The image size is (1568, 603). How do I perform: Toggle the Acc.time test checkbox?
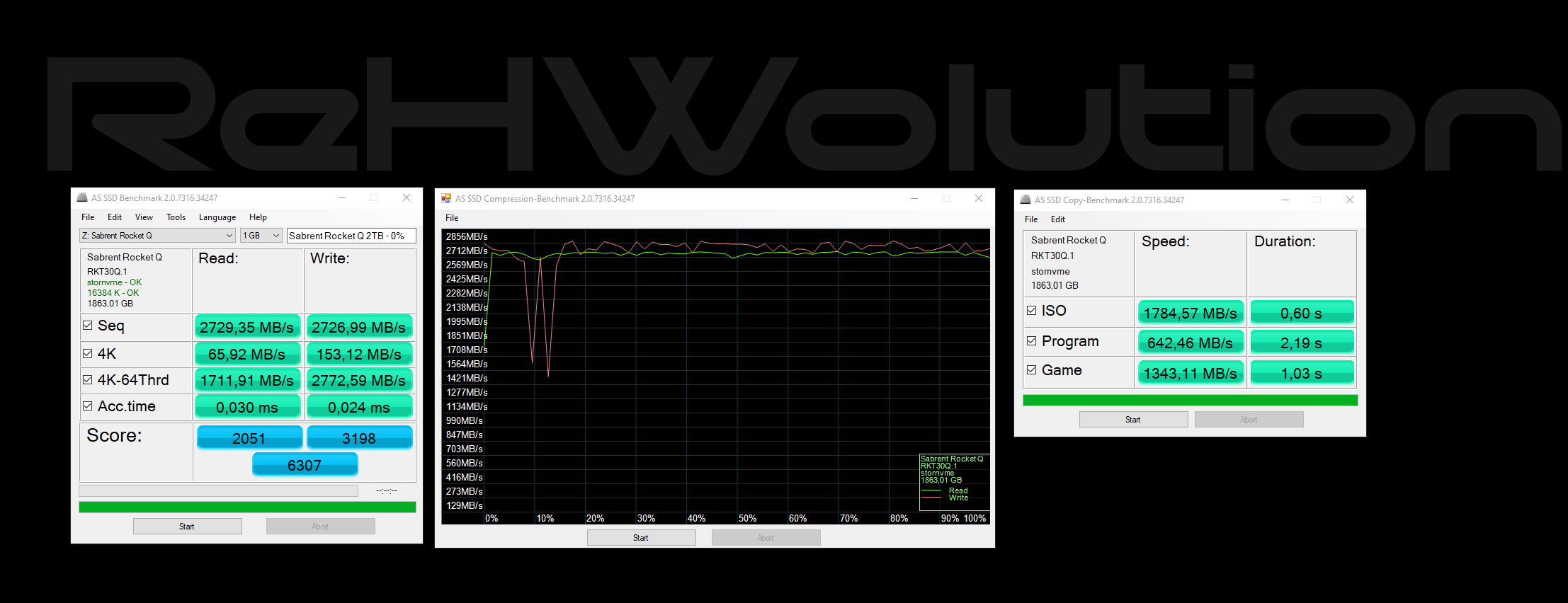(x=88, y=406)
